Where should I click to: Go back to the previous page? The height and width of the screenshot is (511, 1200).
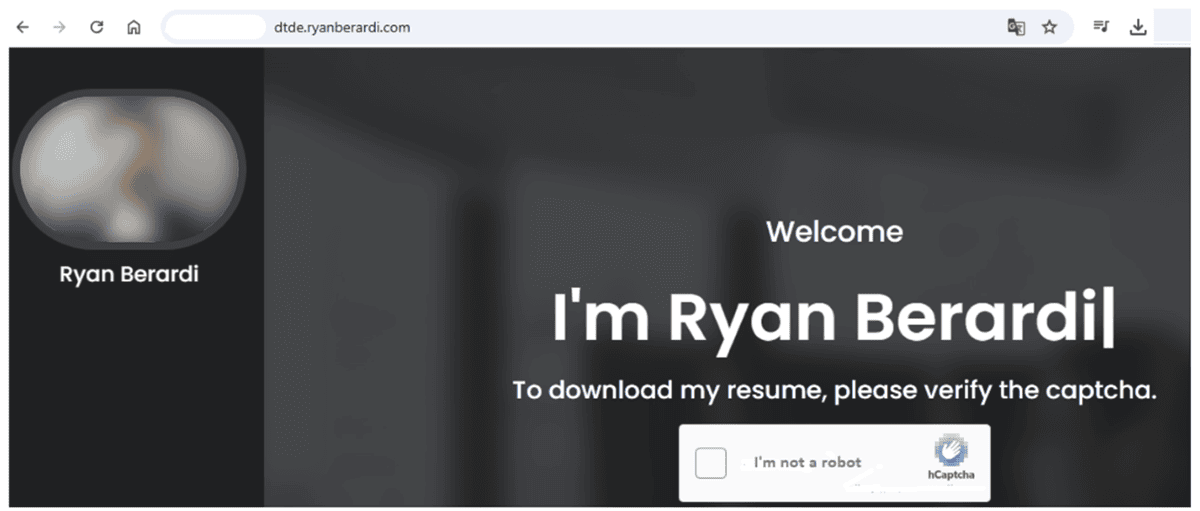click(23, 28)
